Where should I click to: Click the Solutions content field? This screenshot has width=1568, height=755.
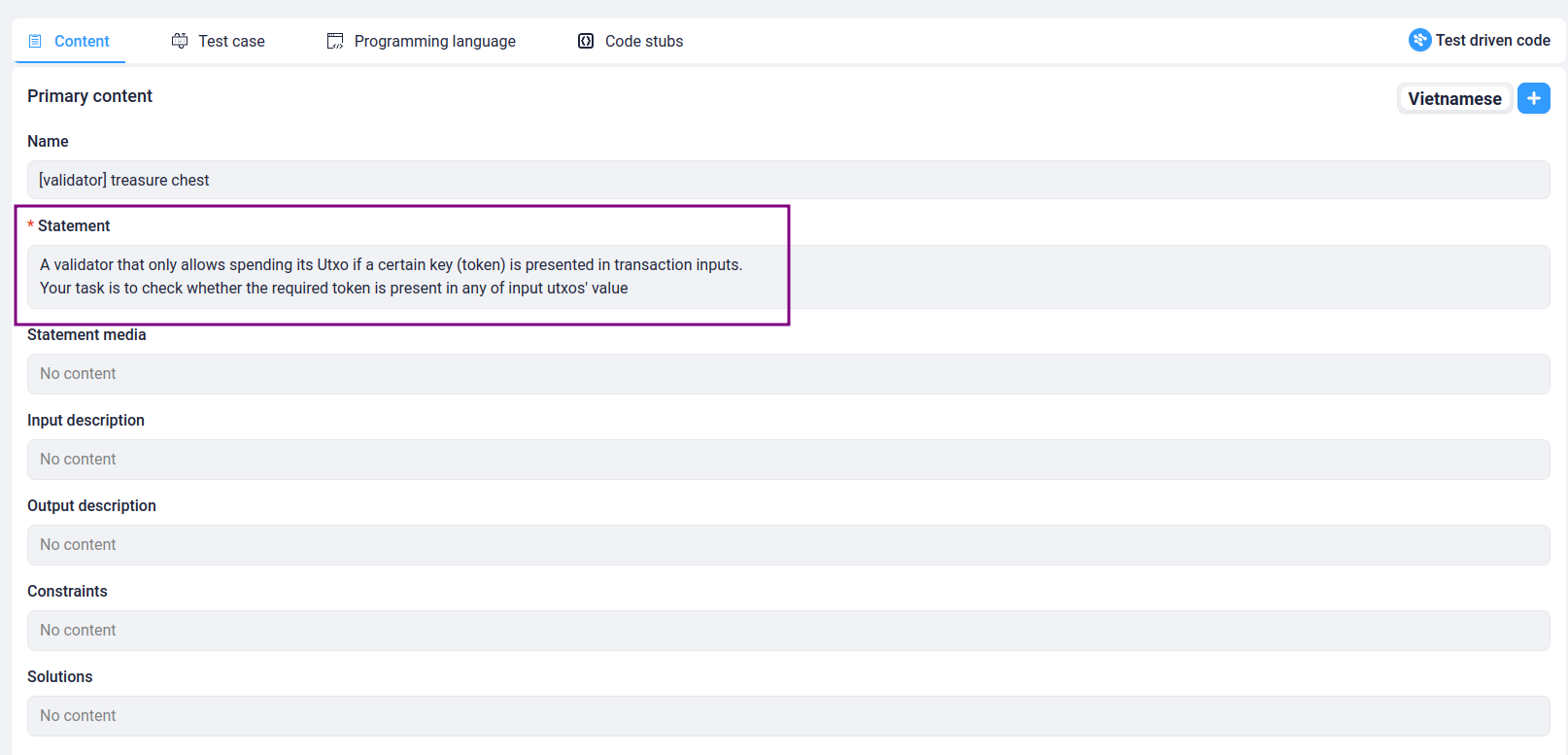coord(788,716)
